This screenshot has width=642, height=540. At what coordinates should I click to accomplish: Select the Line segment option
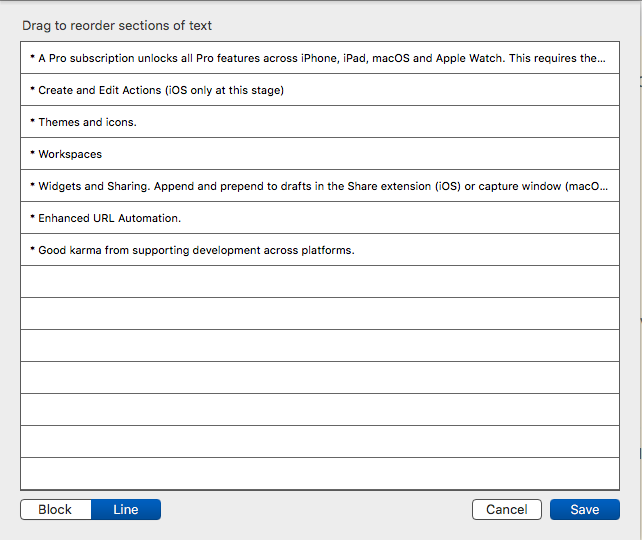tap(126, 509)
